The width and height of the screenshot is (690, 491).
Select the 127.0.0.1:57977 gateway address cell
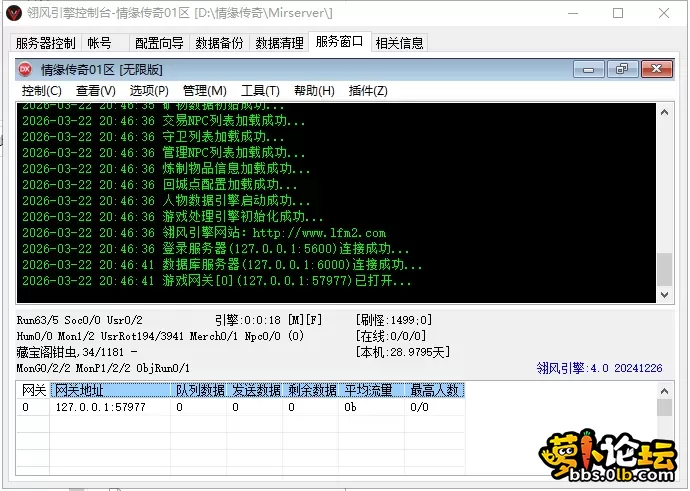tap(110, 407)
